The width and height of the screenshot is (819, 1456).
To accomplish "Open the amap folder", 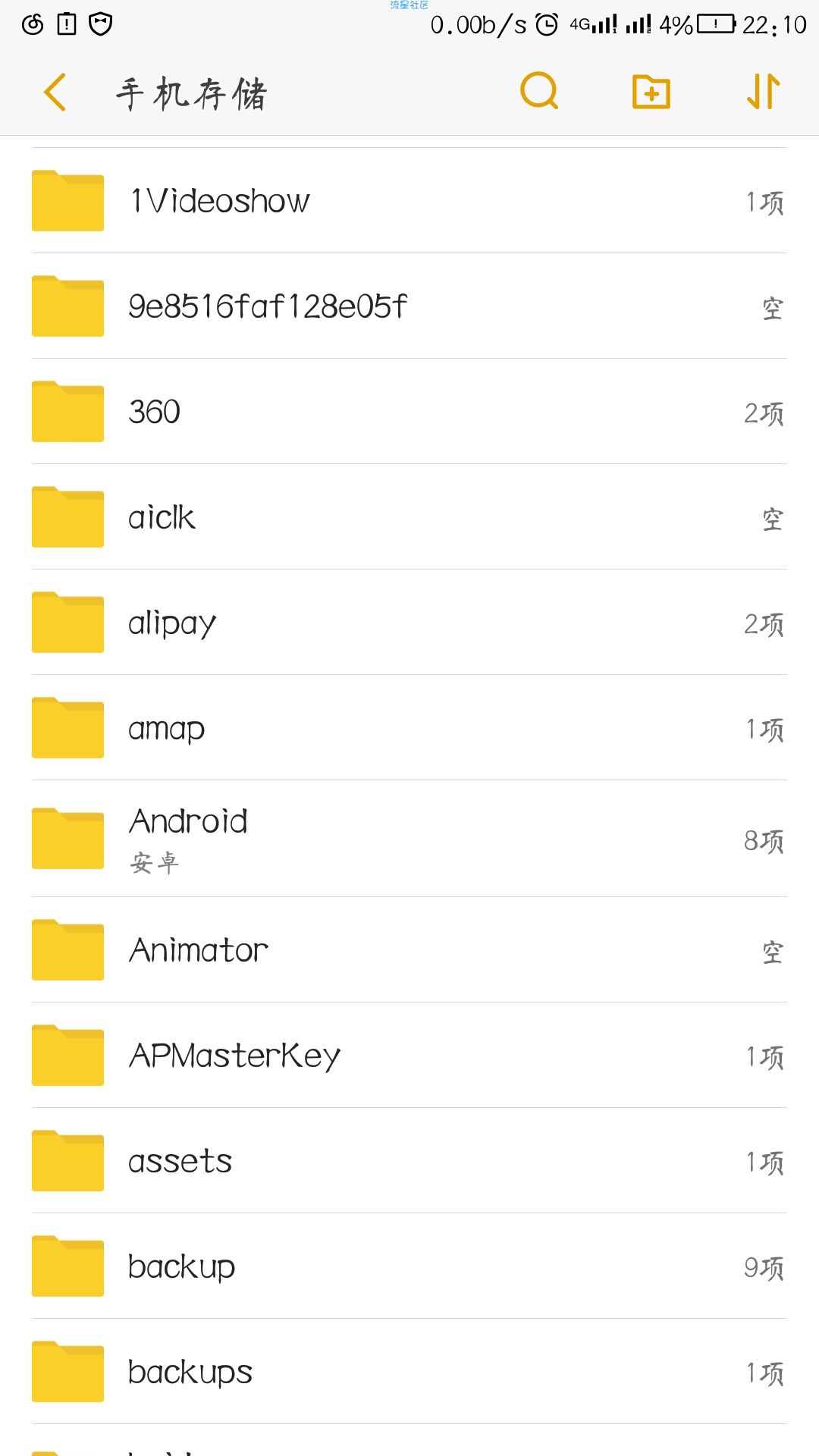I will [409, 727].
